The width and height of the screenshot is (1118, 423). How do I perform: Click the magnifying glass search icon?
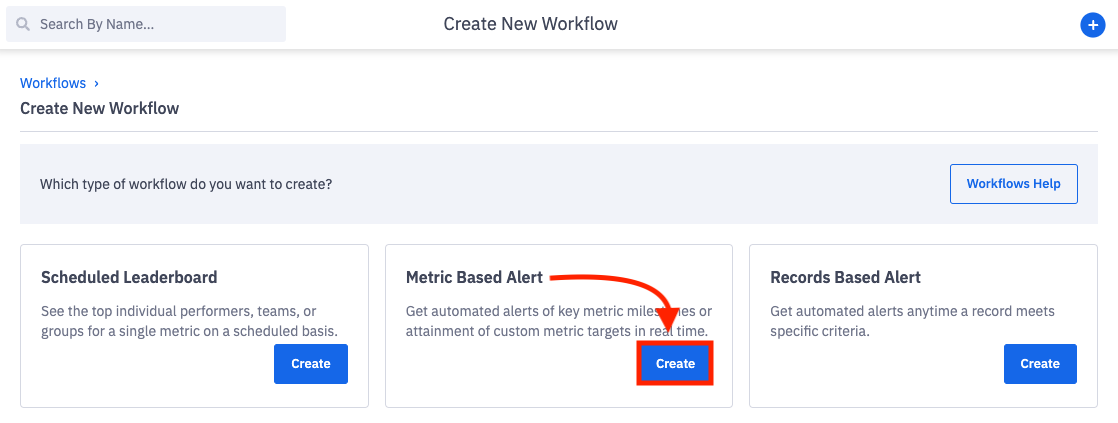23,24
